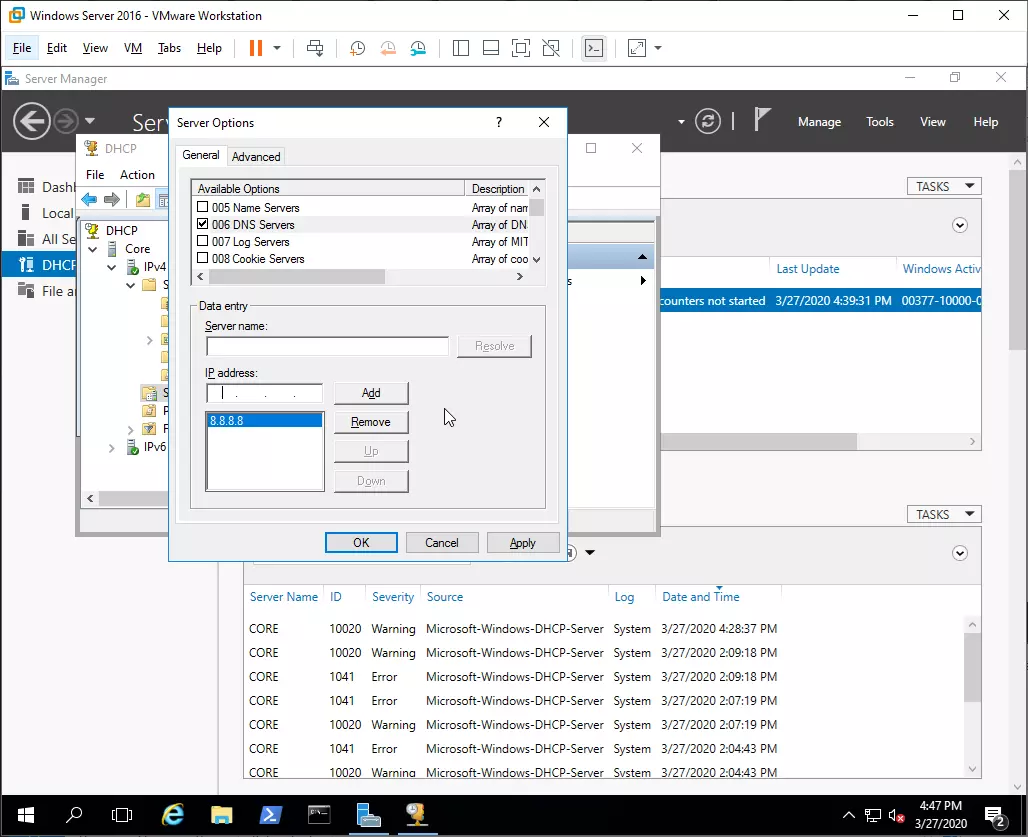Screen dimensions: 1028x837
Task: Enable 005 Name Servers option
Action: (203, 207)
